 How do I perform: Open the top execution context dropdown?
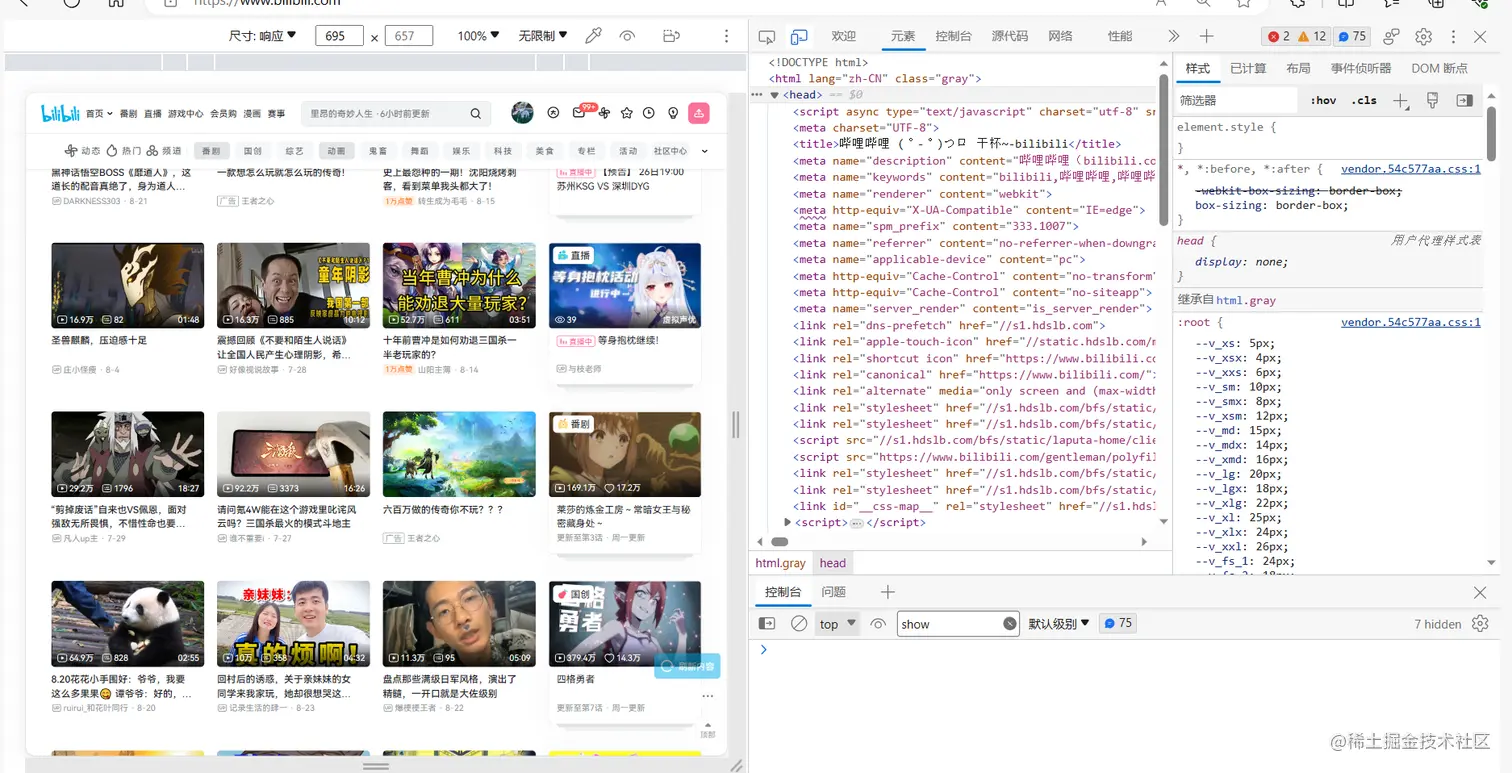pos(838,624)
